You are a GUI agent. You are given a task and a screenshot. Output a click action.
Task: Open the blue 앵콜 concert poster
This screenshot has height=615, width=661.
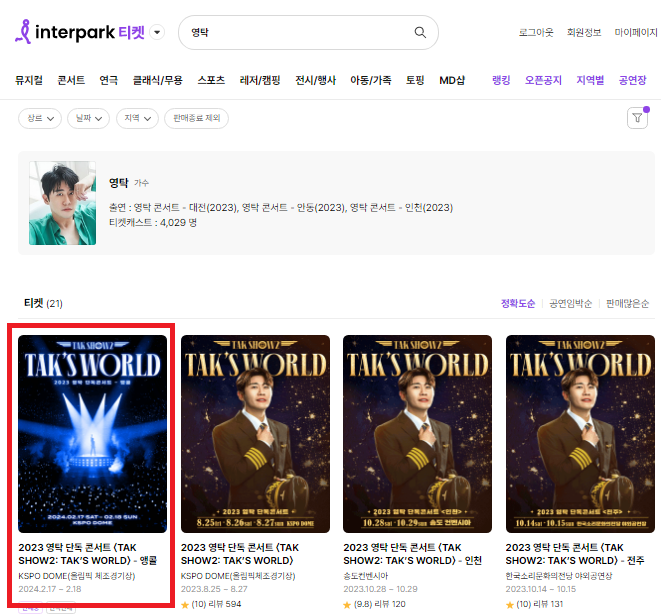(92, 434)
